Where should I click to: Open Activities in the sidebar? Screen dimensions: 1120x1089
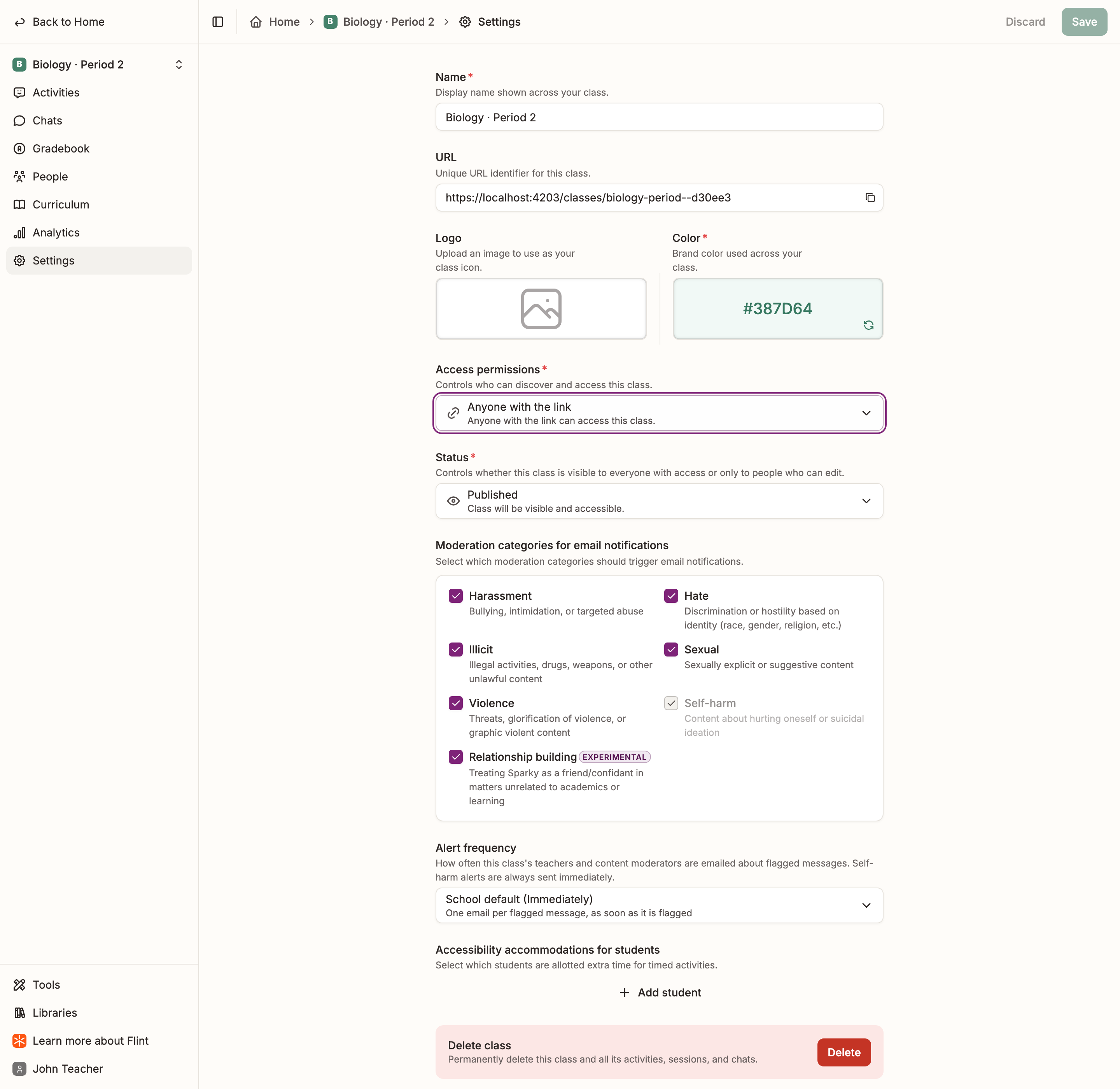tap(99, 92)
